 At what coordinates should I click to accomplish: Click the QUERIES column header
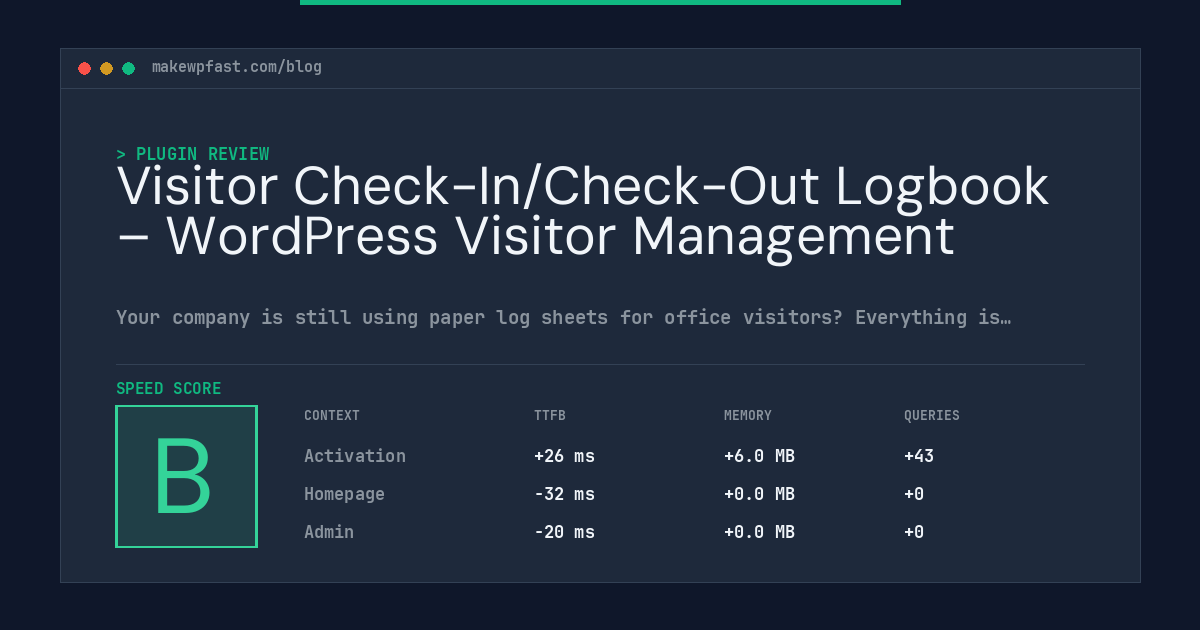point(932,415)
